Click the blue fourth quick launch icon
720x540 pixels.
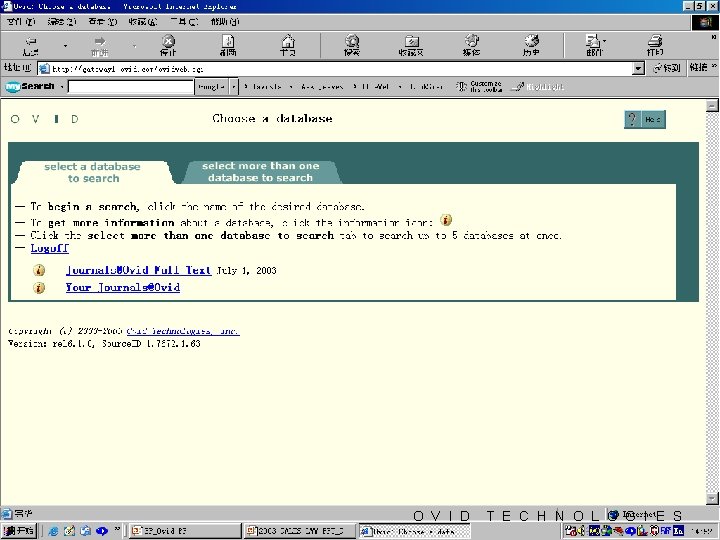tap(101, 531)
